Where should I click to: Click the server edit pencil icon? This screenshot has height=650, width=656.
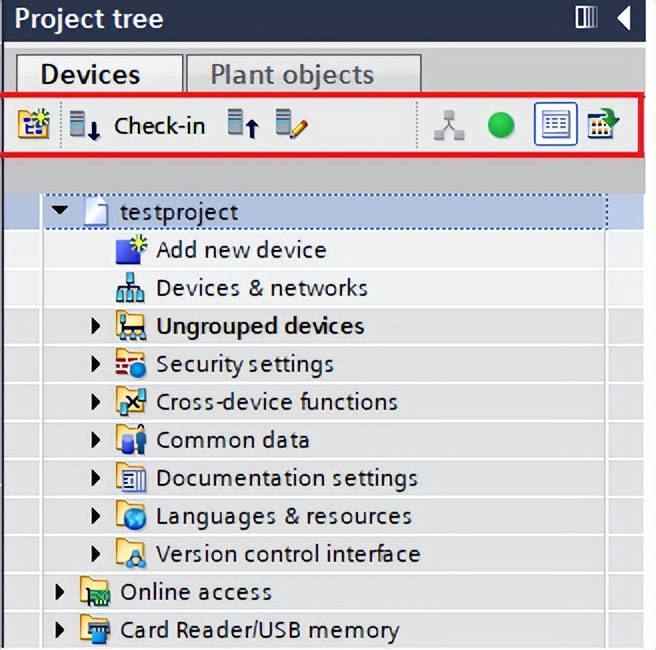291,126
